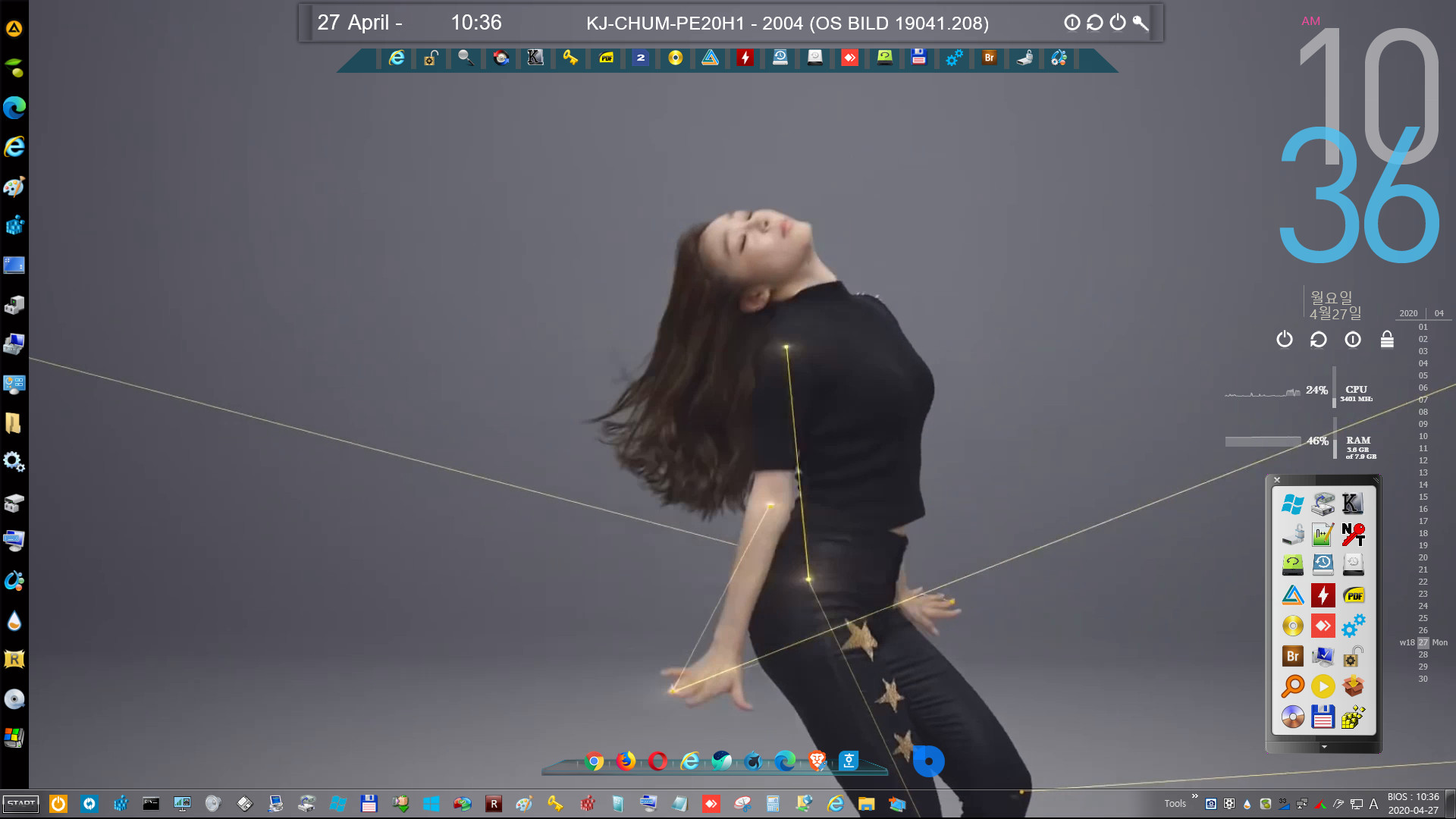Click the Tools toolbar label on the taskbar
Screen dimensions: 1456x819
(1175, 804)
